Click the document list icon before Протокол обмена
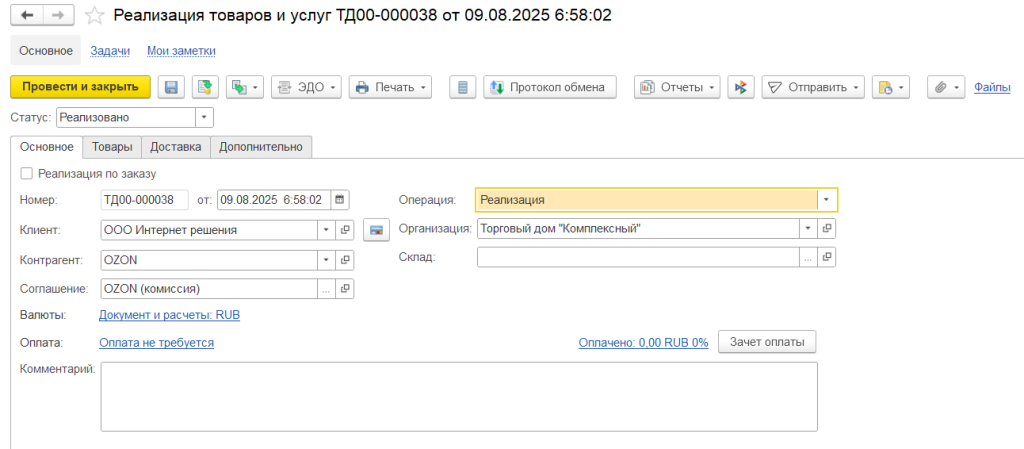The image size is (1024, 449). [x=462, y=87]
